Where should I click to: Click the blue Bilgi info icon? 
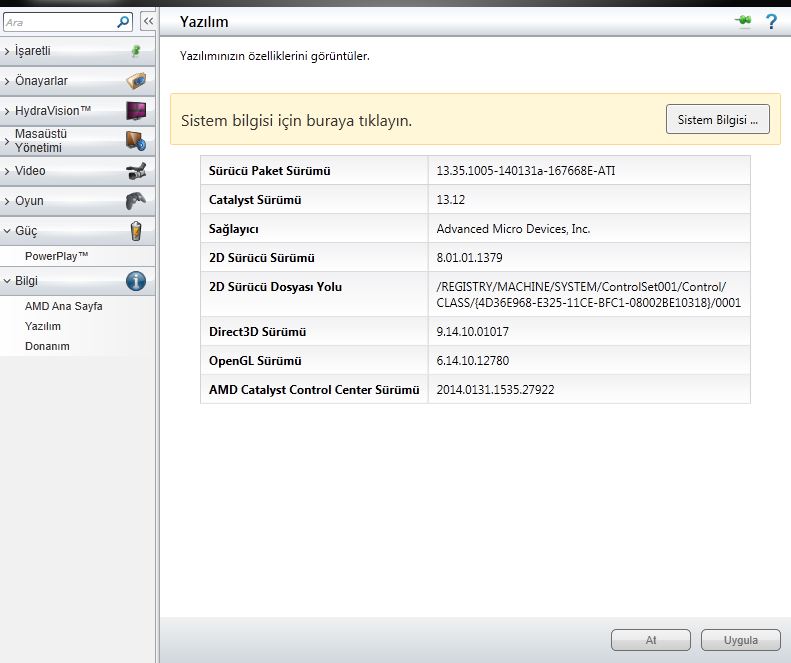136,281
